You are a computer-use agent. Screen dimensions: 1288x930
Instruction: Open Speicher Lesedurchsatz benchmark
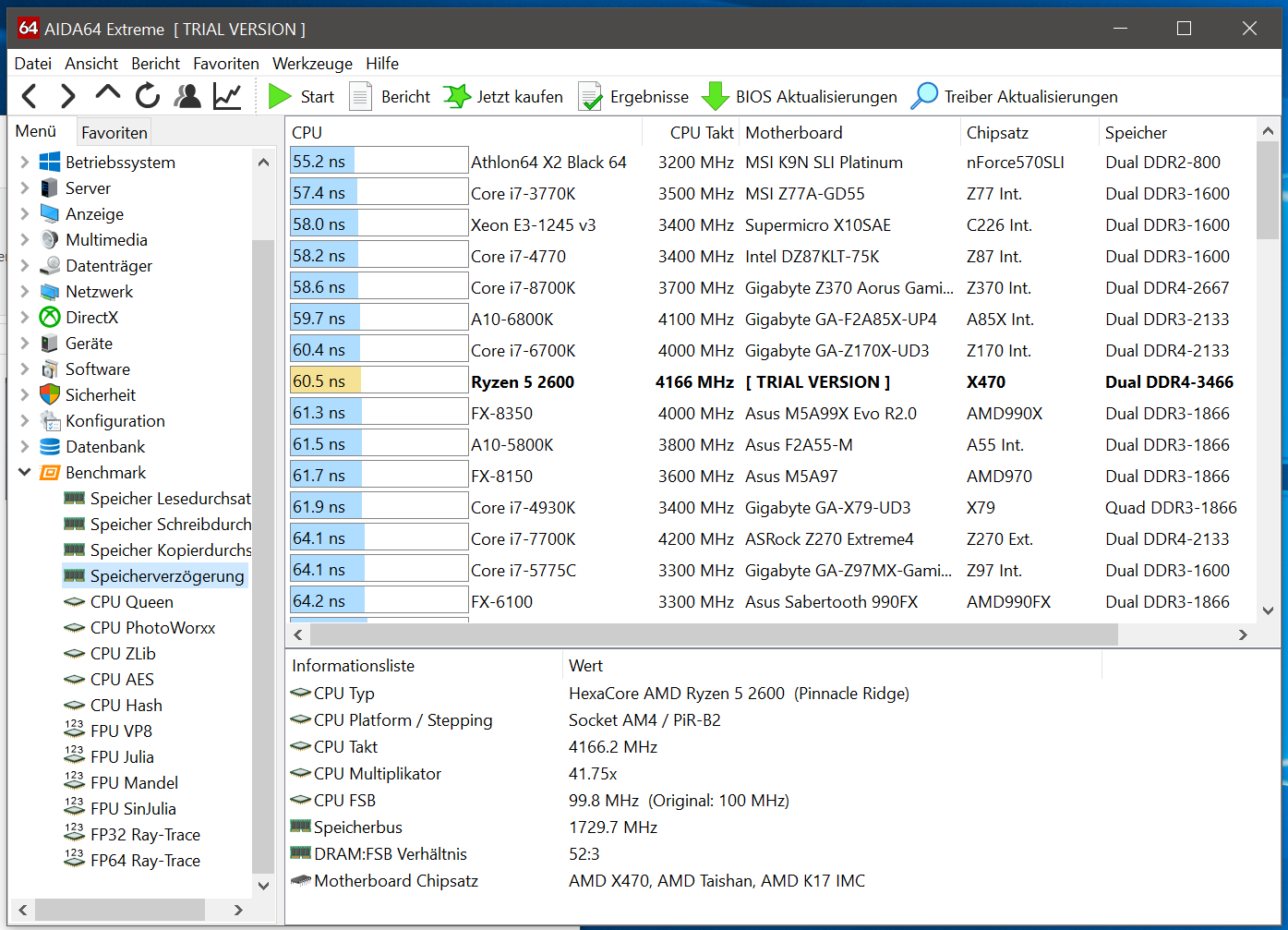tap(157, 498)
